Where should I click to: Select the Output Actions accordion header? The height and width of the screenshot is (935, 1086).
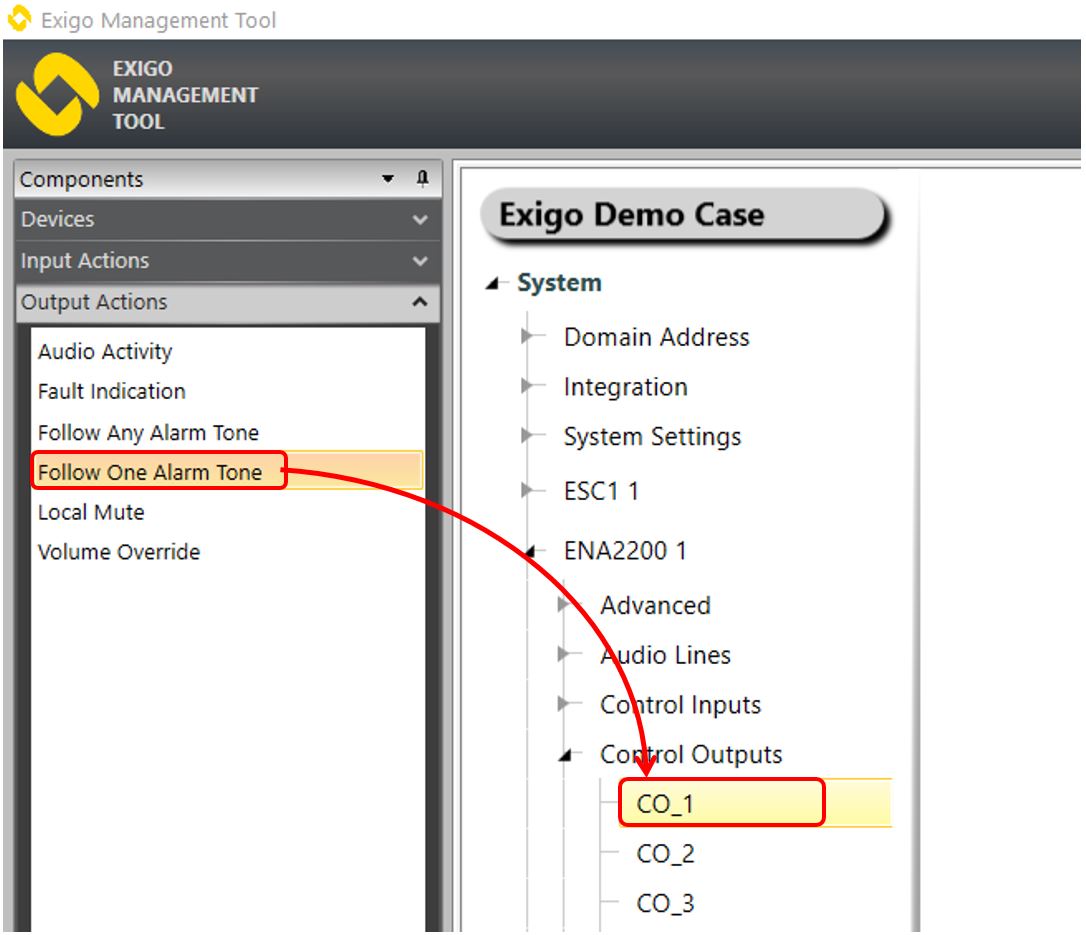tap(228, 302)
